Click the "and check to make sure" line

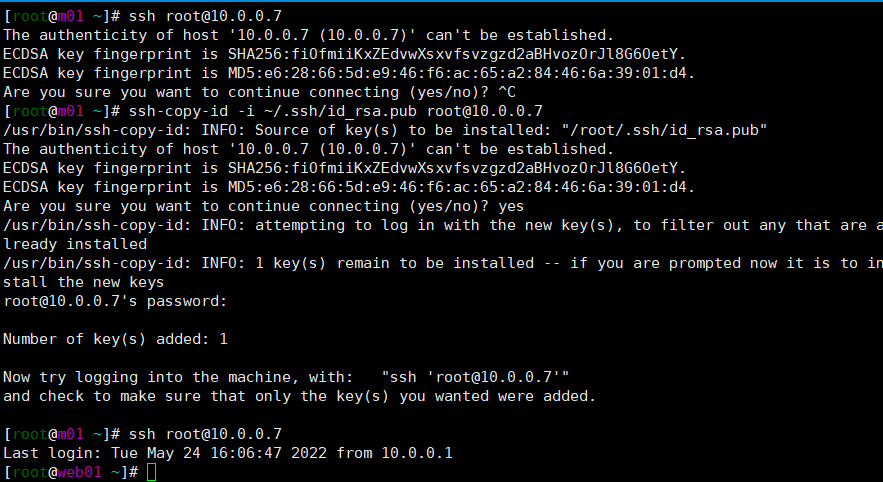click(299, 396)
